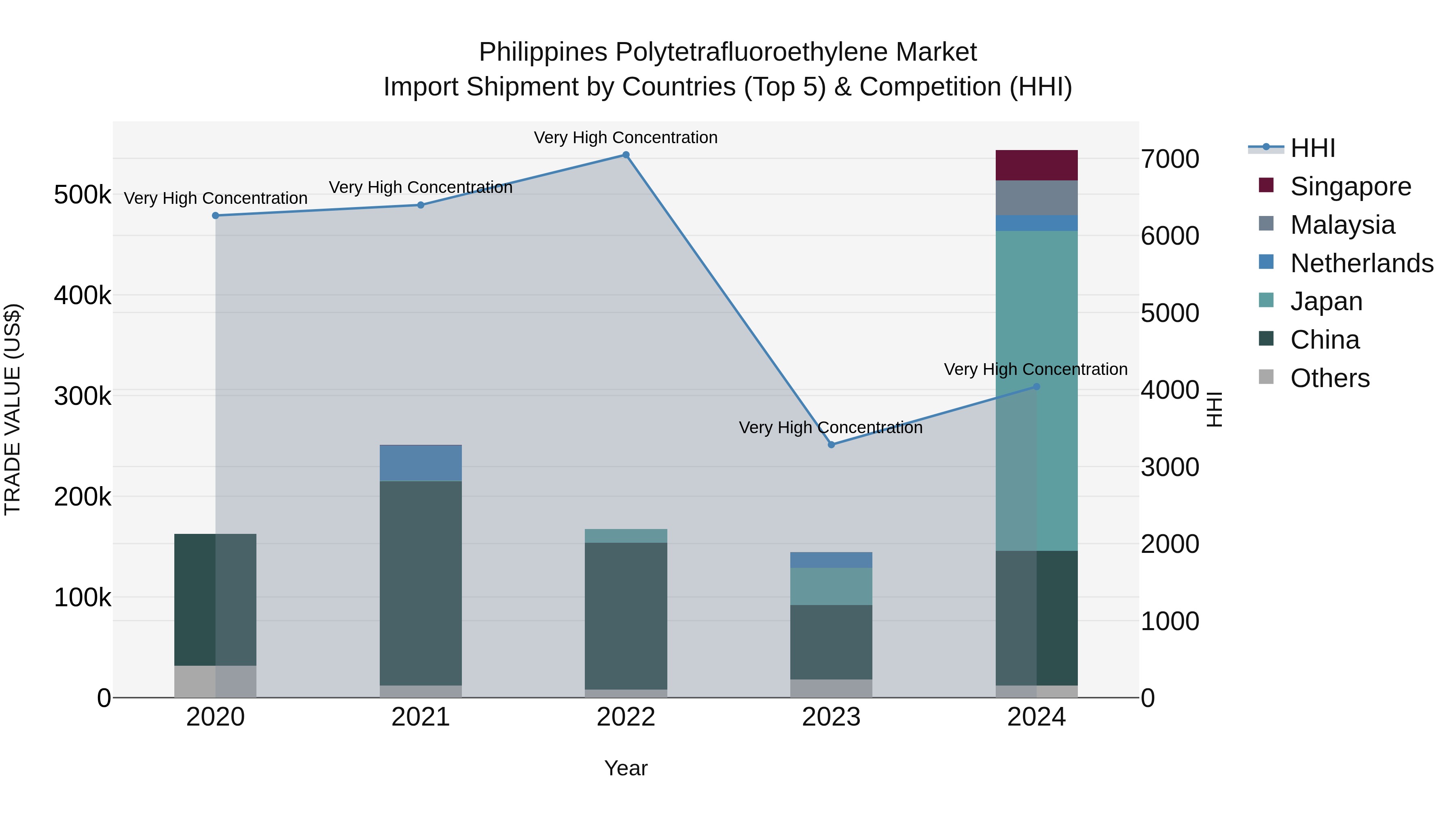Click the 2022 Japan bar segment
1456x819 pixels.
626,536
